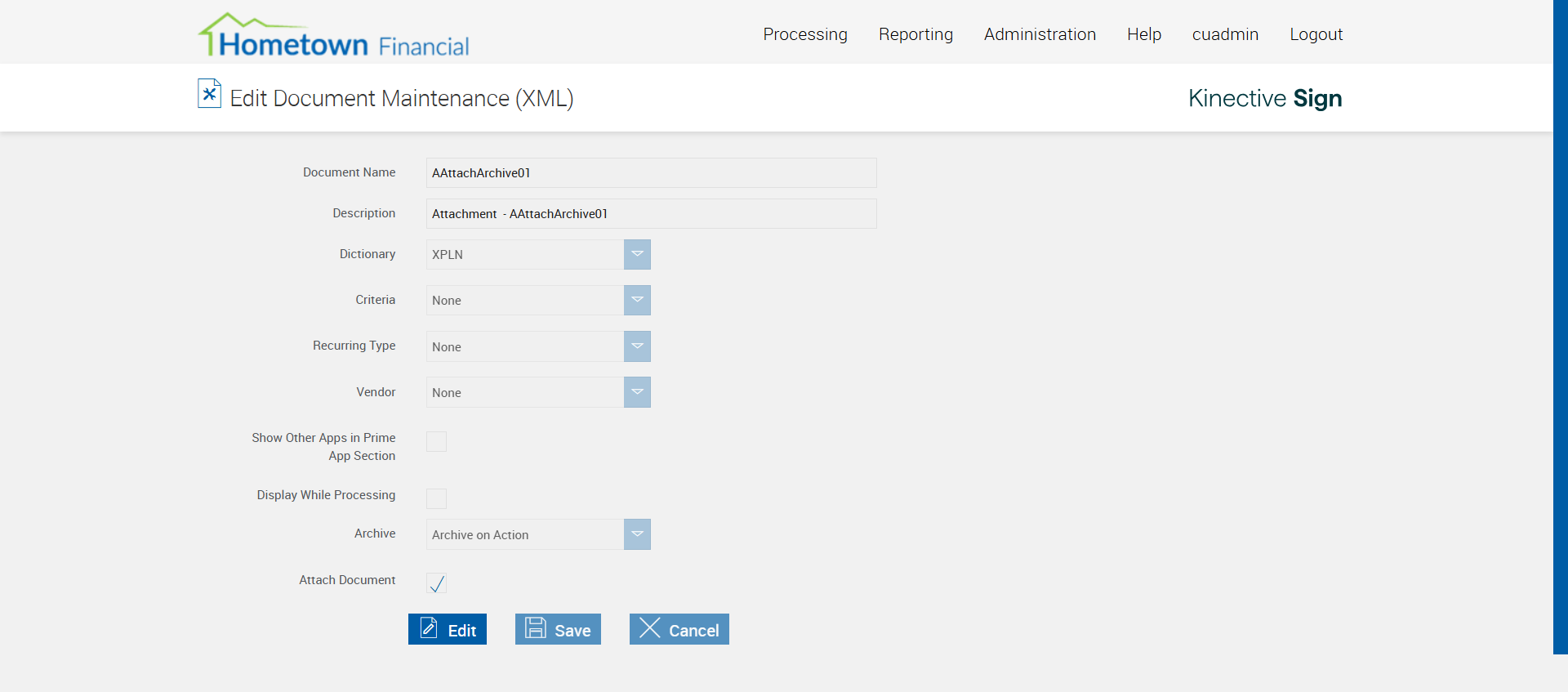Open the Administration menu
Viewport: 1568px width, 692px height.
(1040, 34)
